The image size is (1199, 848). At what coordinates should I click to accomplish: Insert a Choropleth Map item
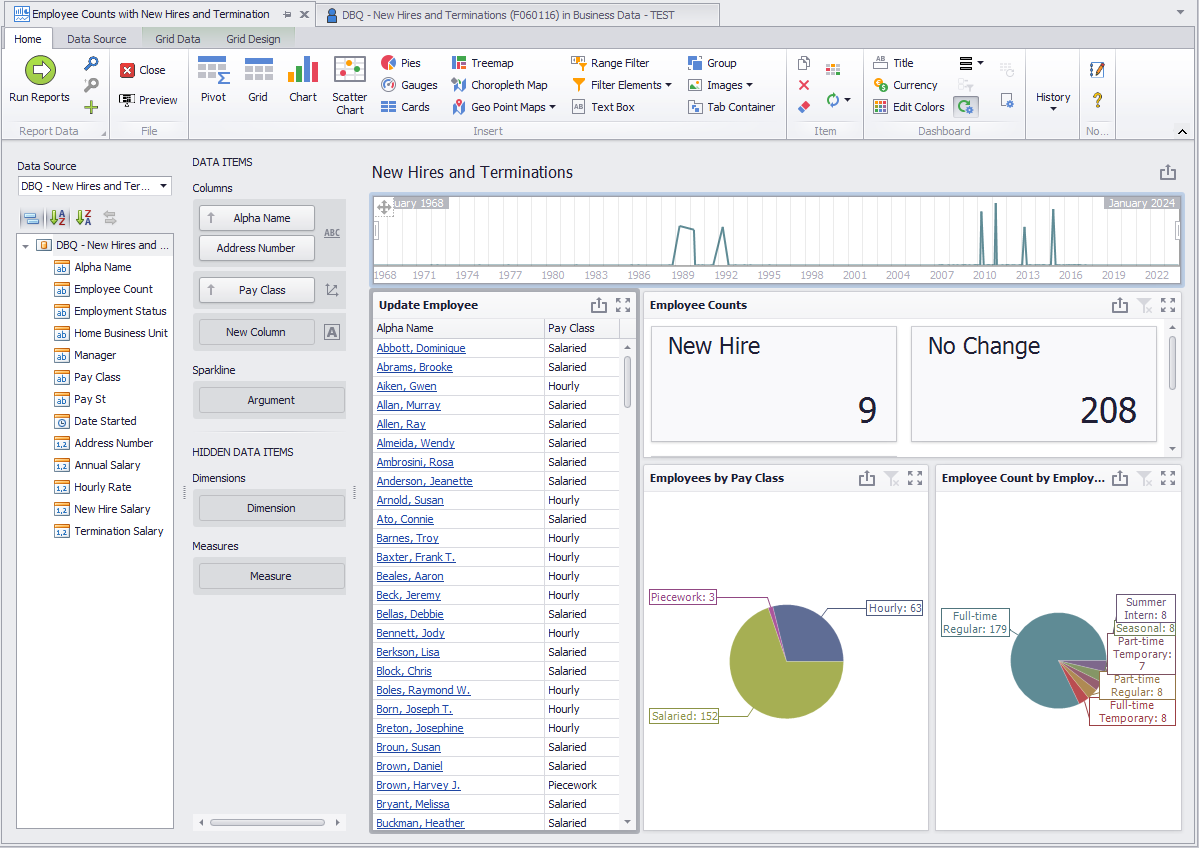pos(499,85)
